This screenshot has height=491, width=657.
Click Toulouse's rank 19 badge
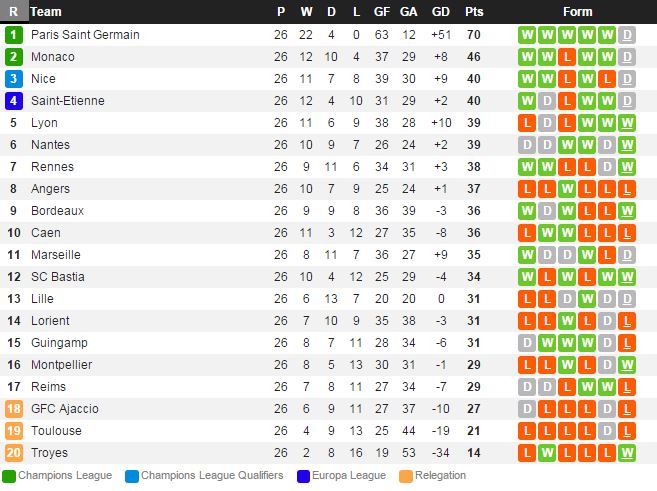click(x=13, y=431)
